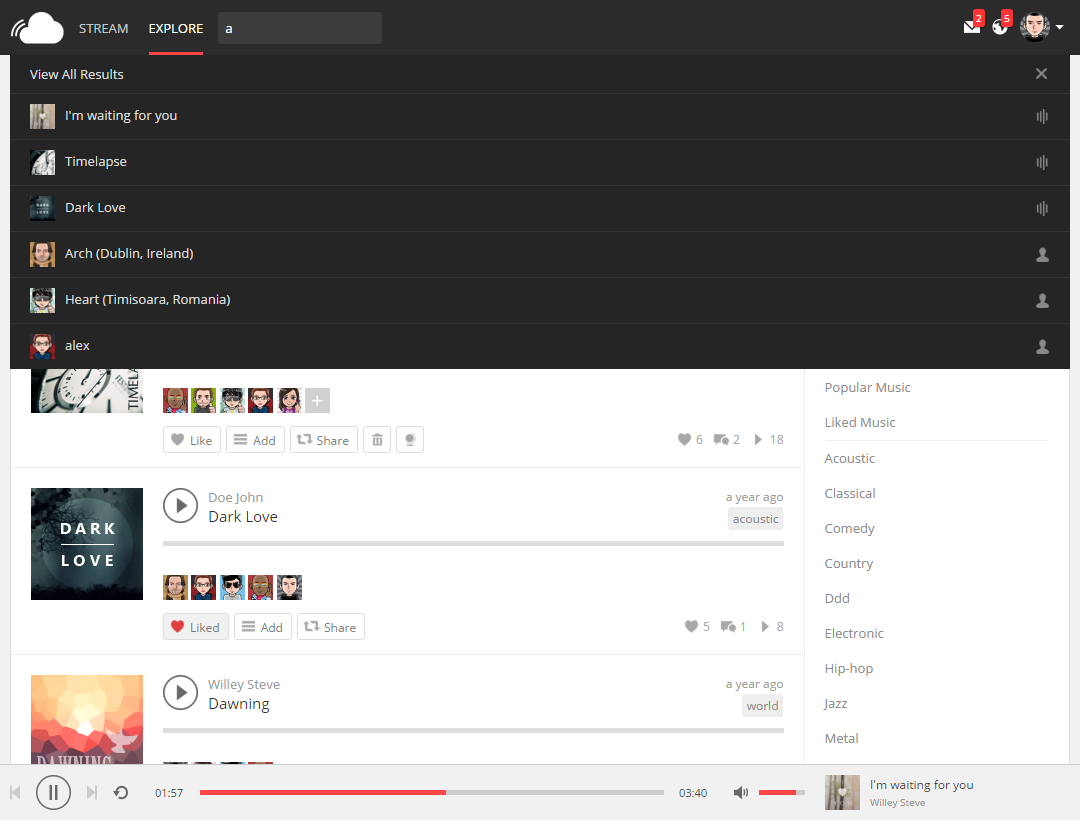Viewport: 1080px width, 820px height.
Task: Click the plus icon after the Timelapse avatars
Action: [x=318, y=401]
